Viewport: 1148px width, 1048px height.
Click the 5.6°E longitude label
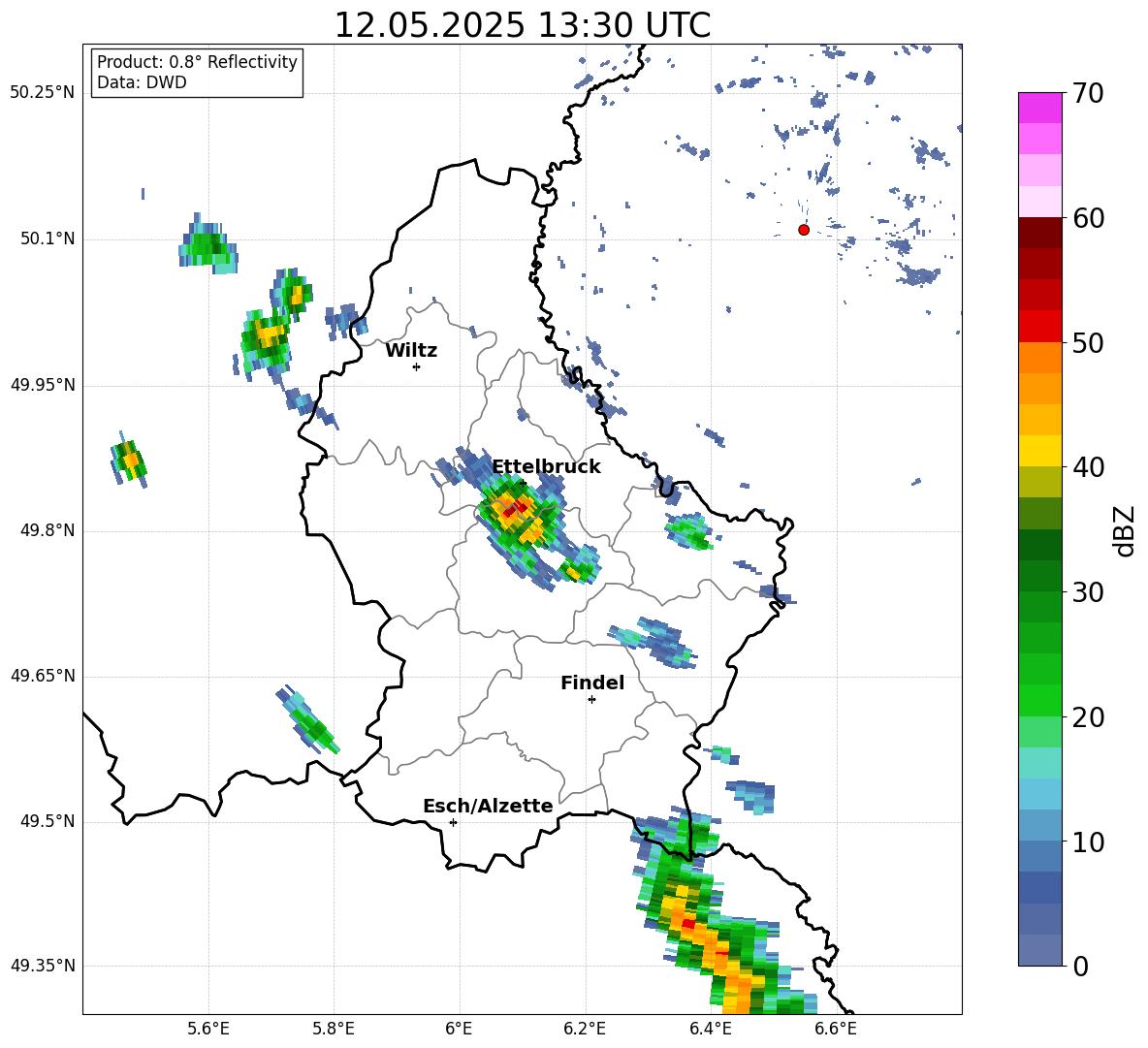(x=208, y=1029)
